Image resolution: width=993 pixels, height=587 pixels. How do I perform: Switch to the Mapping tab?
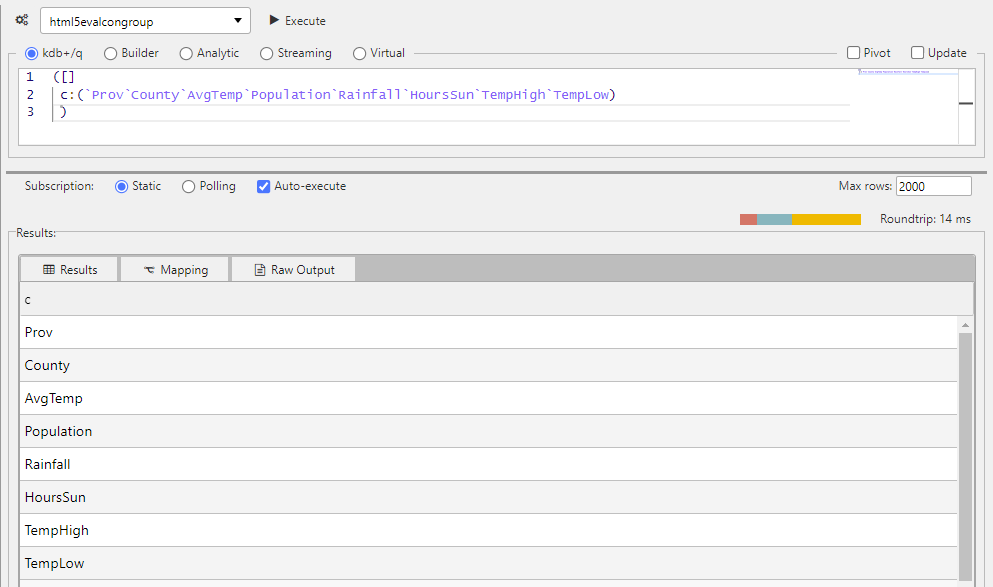click(x=174, y=269)
